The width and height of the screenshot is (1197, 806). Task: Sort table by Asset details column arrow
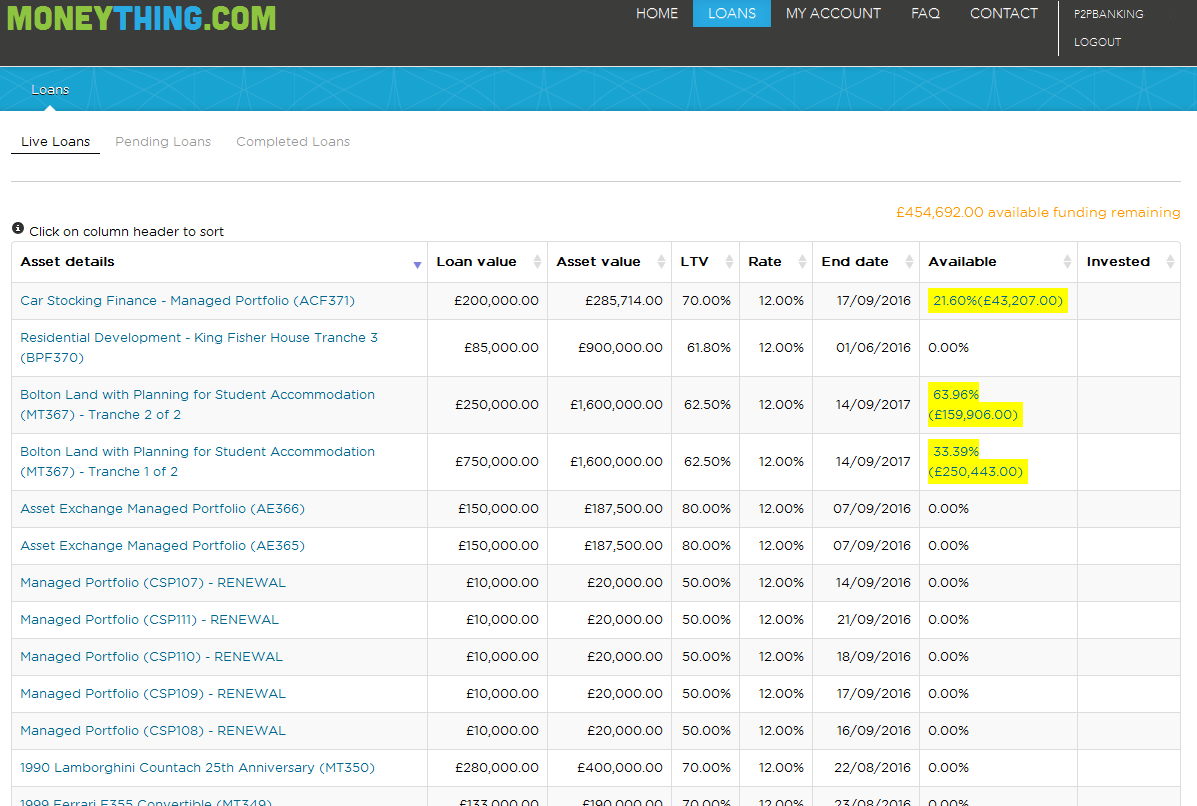coord(417,265)
